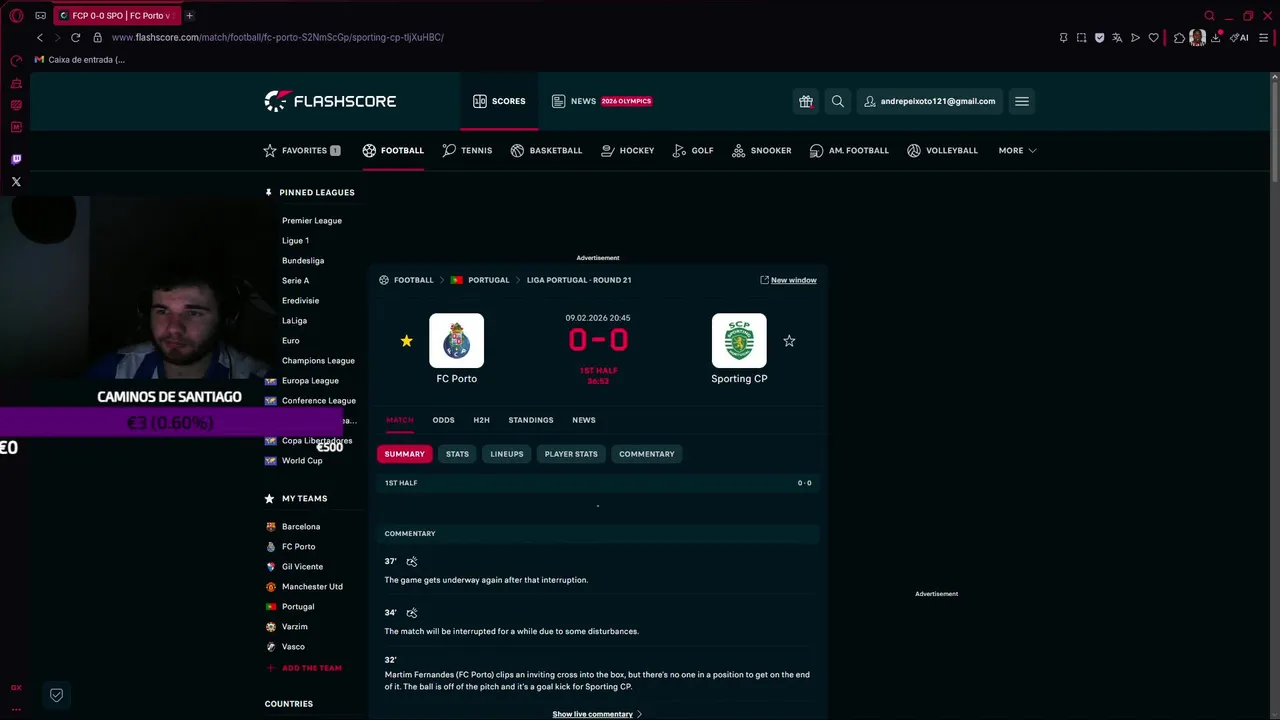Go back with the browser back arrow
This screenshot has width=1280, height=720.
pyautogui.click(x=40, y=37)
